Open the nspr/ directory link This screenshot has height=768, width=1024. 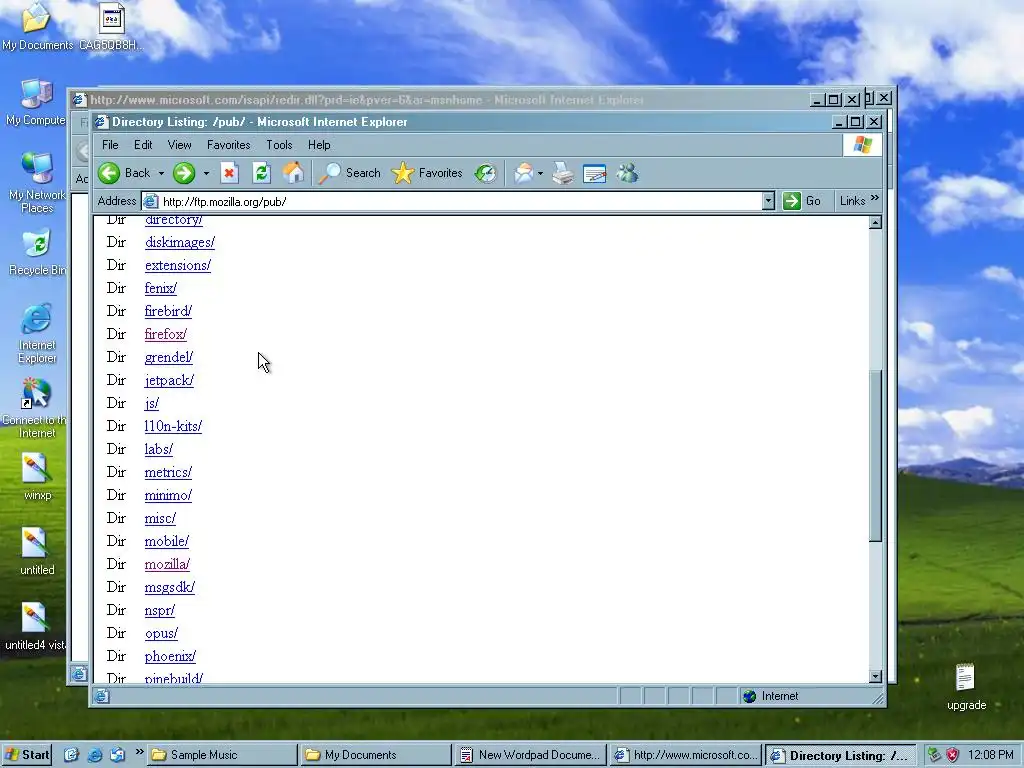(160, 611)
